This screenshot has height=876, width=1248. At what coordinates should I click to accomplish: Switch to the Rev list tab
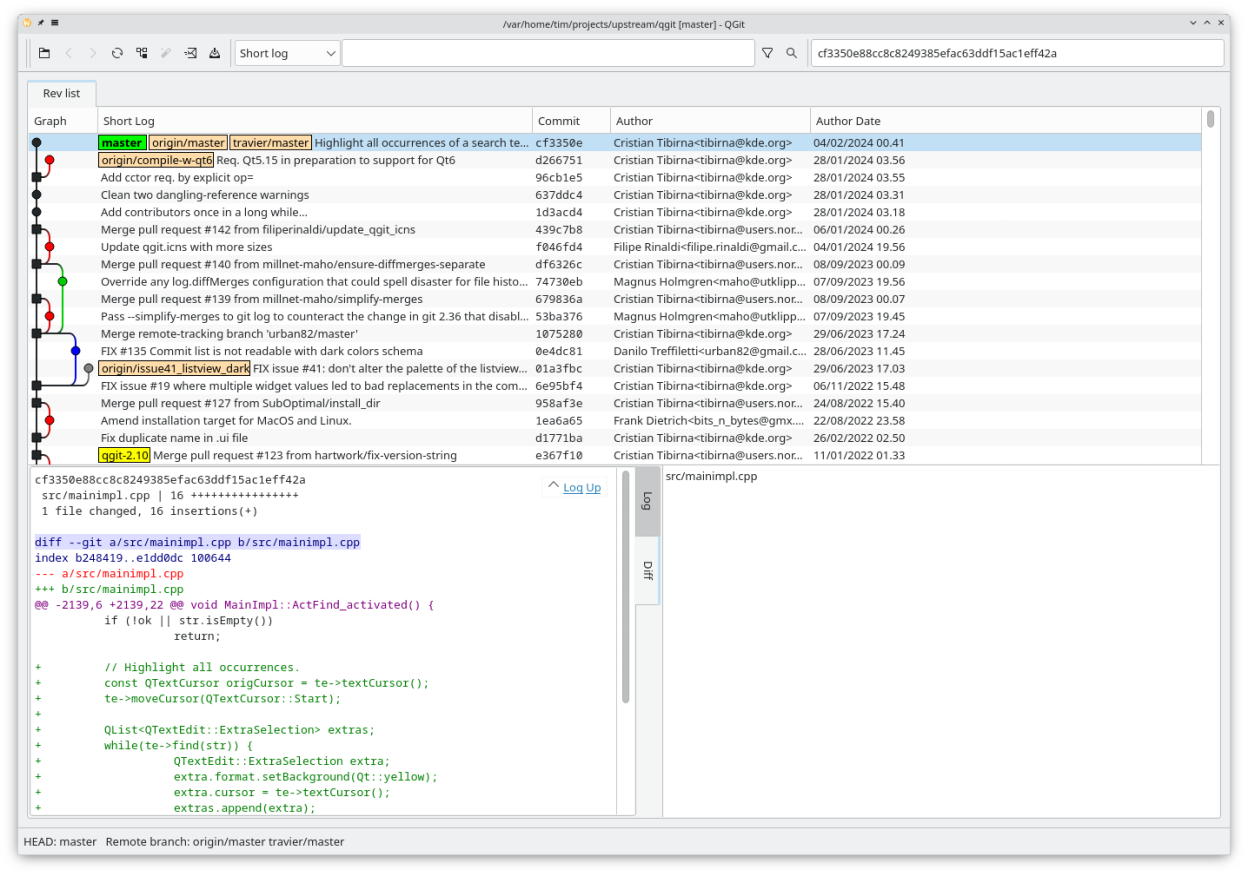(x=61, y=94)
